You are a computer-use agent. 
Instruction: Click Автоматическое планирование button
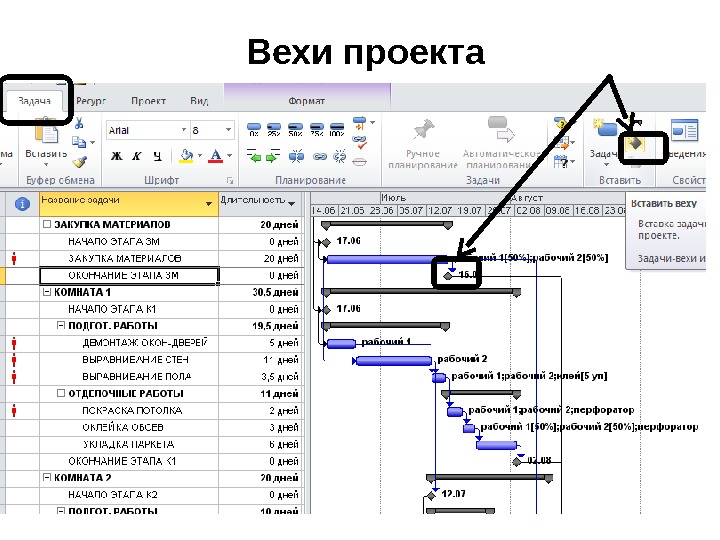[500, 143]
